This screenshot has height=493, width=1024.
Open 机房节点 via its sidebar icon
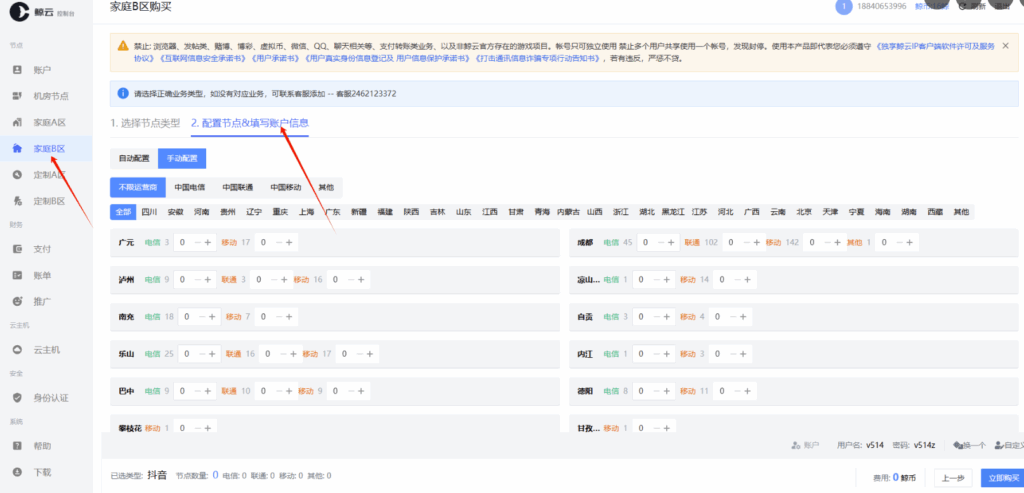coord(18,96)
